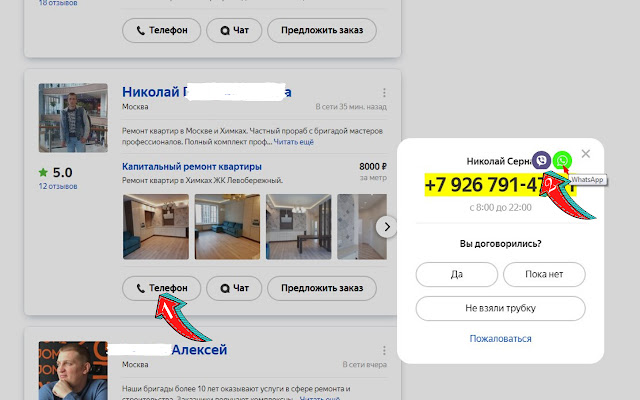Open 18 отзывов reviews link
Viewport: 640px width, 400px height.
(58, 3)
